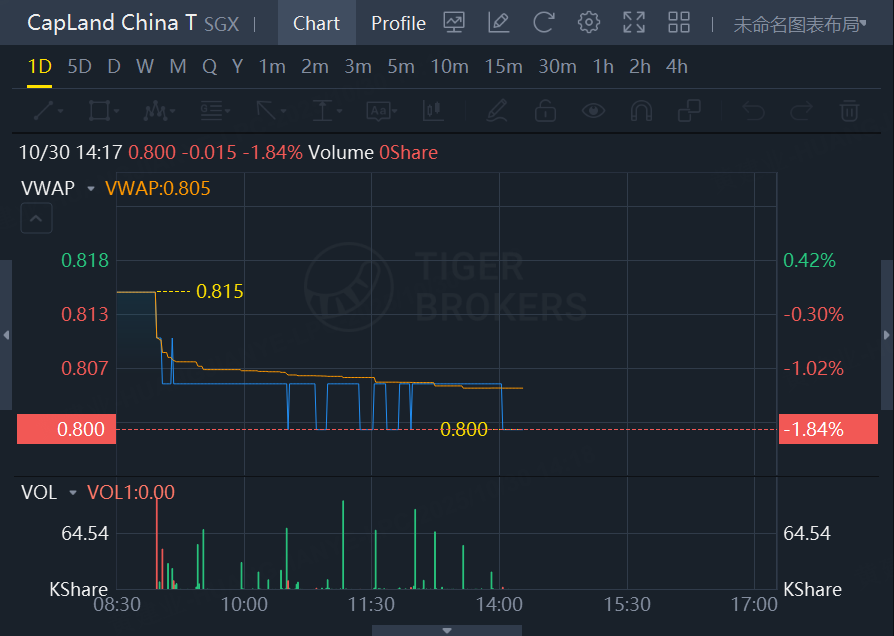This screenshot has height=636, width=894.
Task: Click the edit drawing pencil icon
Action: pos(499,22)
